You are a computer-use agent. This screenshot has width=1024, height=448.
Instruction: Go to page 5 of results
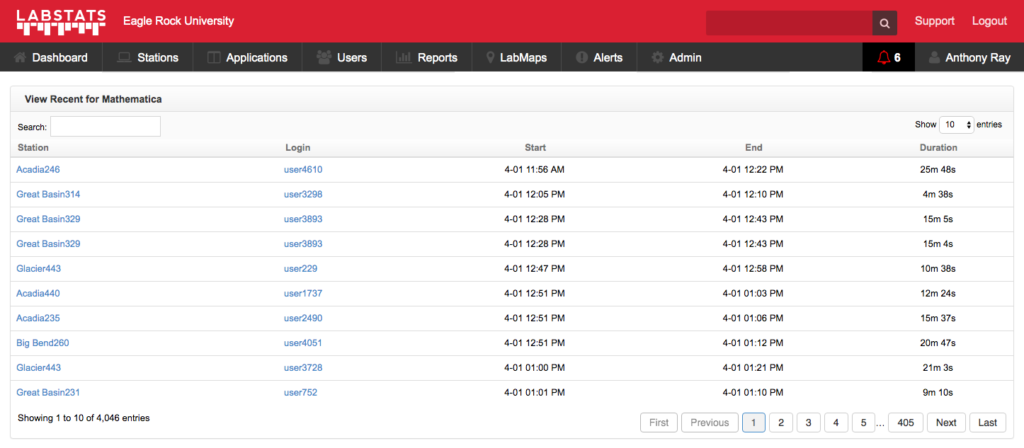863,423
